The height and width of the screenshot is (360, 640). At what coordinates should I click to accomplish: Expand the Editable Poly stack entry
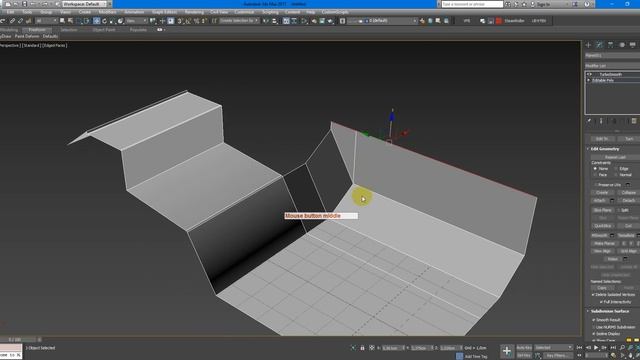[x=589, y=80]
